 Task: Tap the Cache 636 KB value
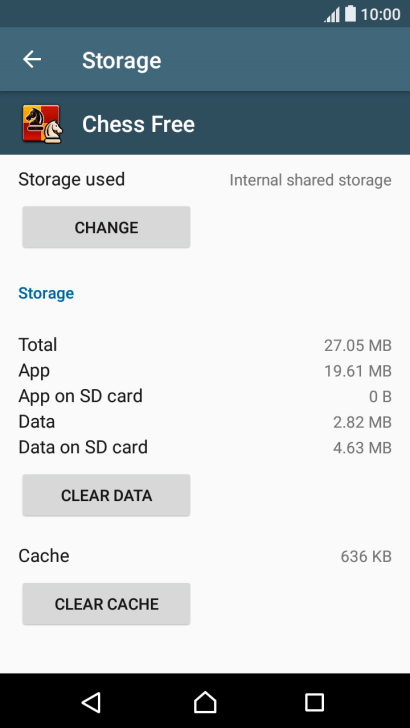pyautogui.click(x=366, y=556)
